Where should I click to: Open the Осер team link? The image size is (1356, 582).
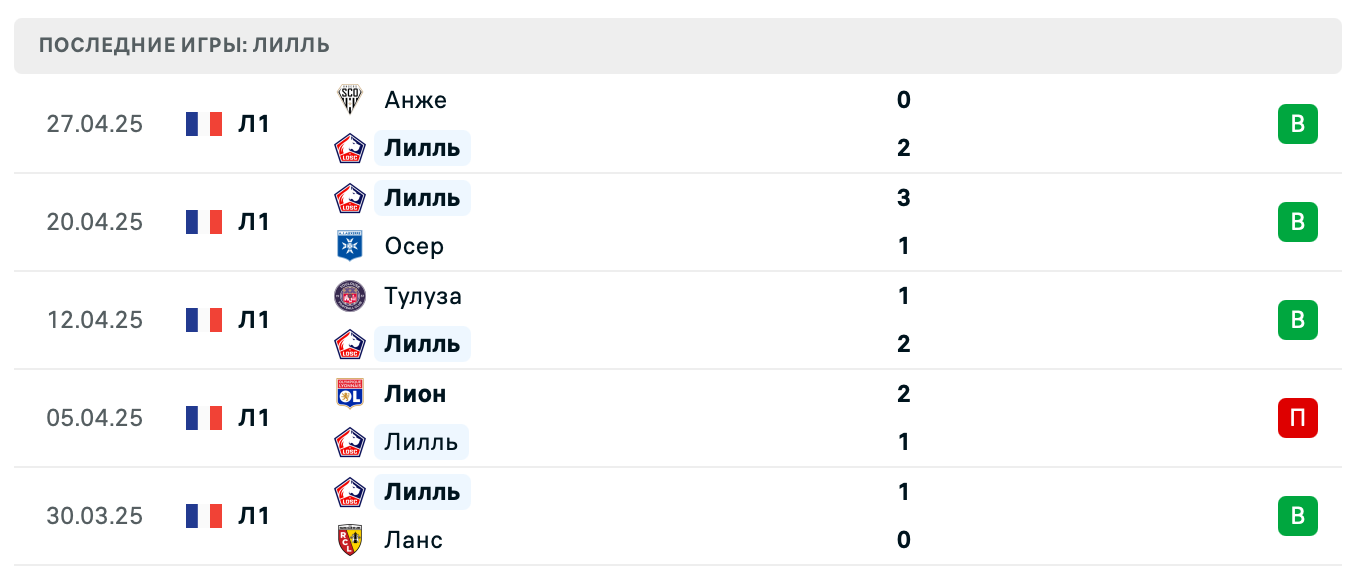pos(414,246)
